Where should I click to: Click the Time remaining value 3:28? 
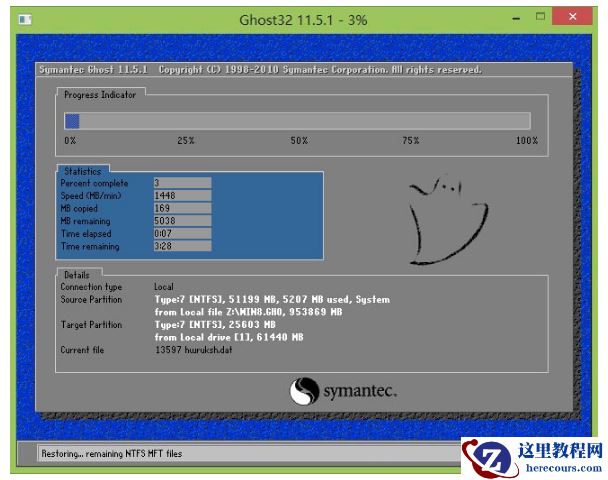[181, 246]
